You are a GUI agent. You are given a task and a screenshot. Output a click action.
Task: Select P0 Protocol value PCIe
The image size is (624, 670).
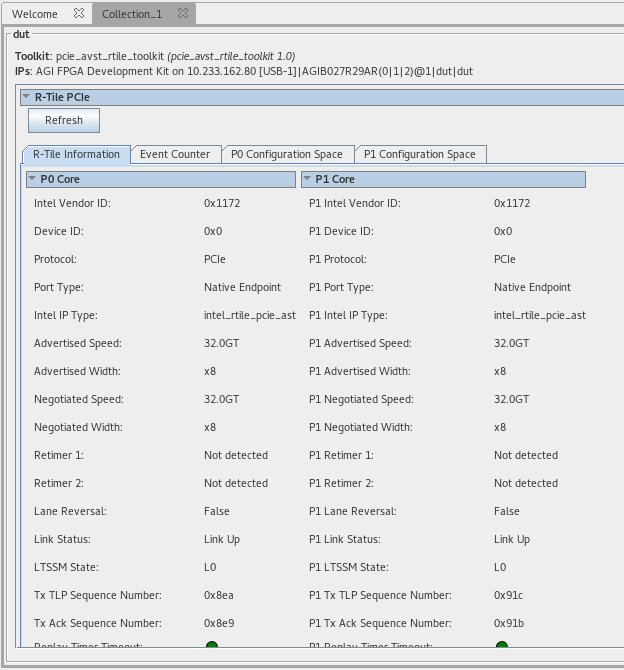click(x=215, y=259)
